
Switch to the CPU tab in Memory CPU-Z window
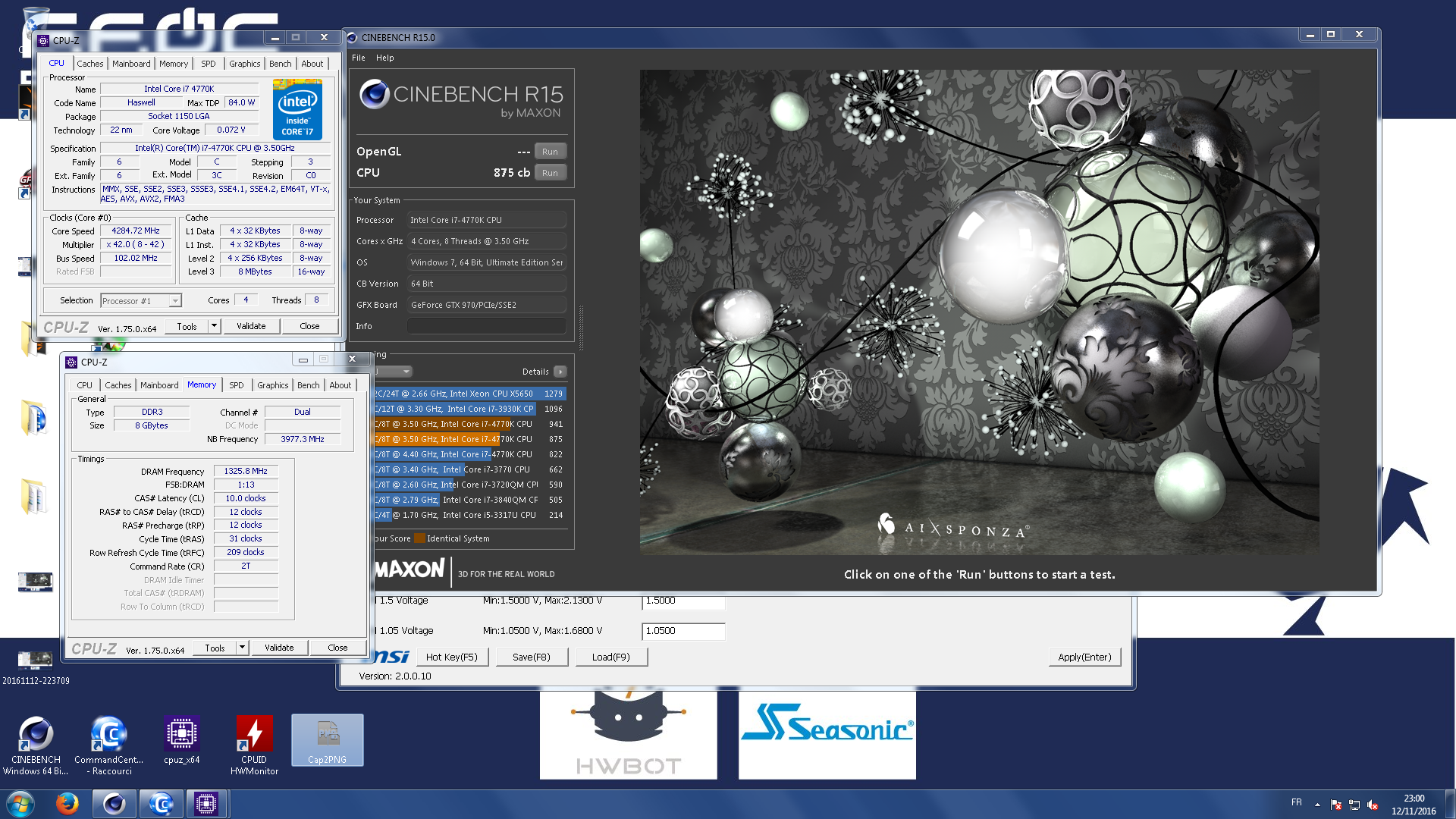(84, 385)
